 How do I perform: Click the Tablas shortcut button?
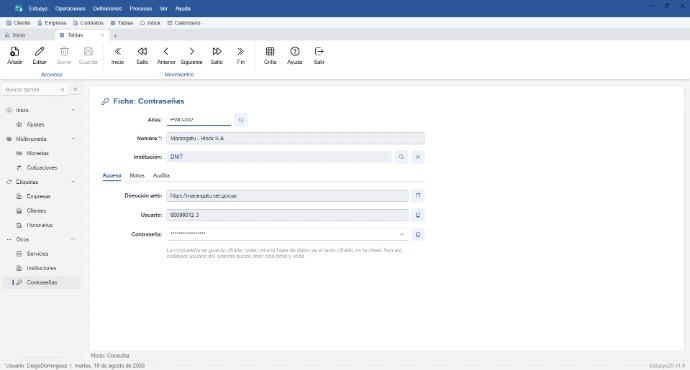(122, 23)
